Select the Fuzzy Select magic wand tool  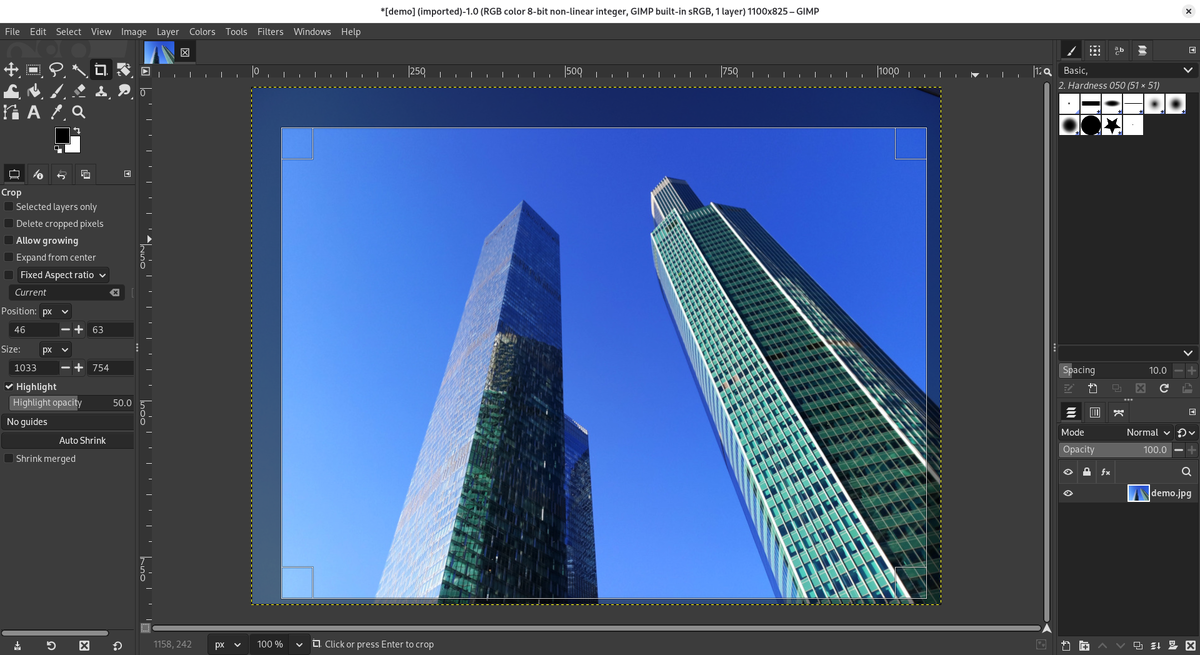coord(79,70)
